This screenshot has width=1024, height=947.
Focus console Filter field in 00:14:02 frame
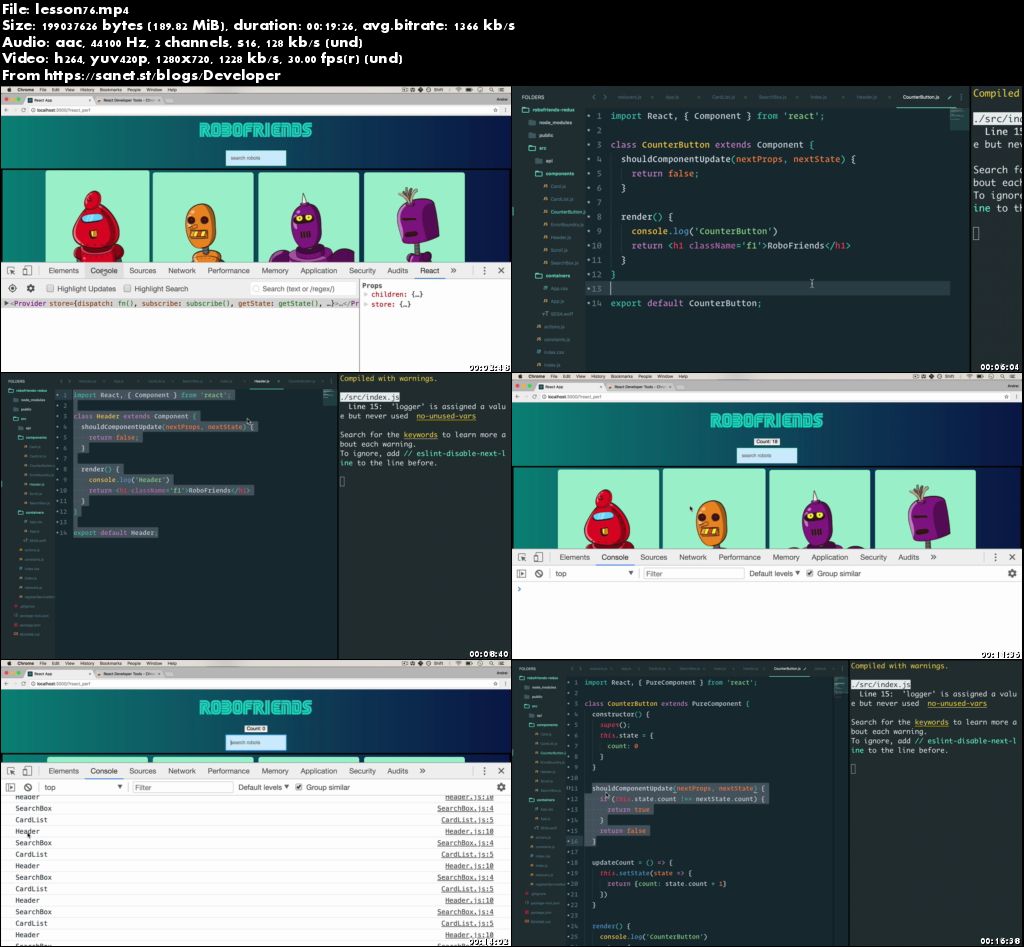(182, 787)
